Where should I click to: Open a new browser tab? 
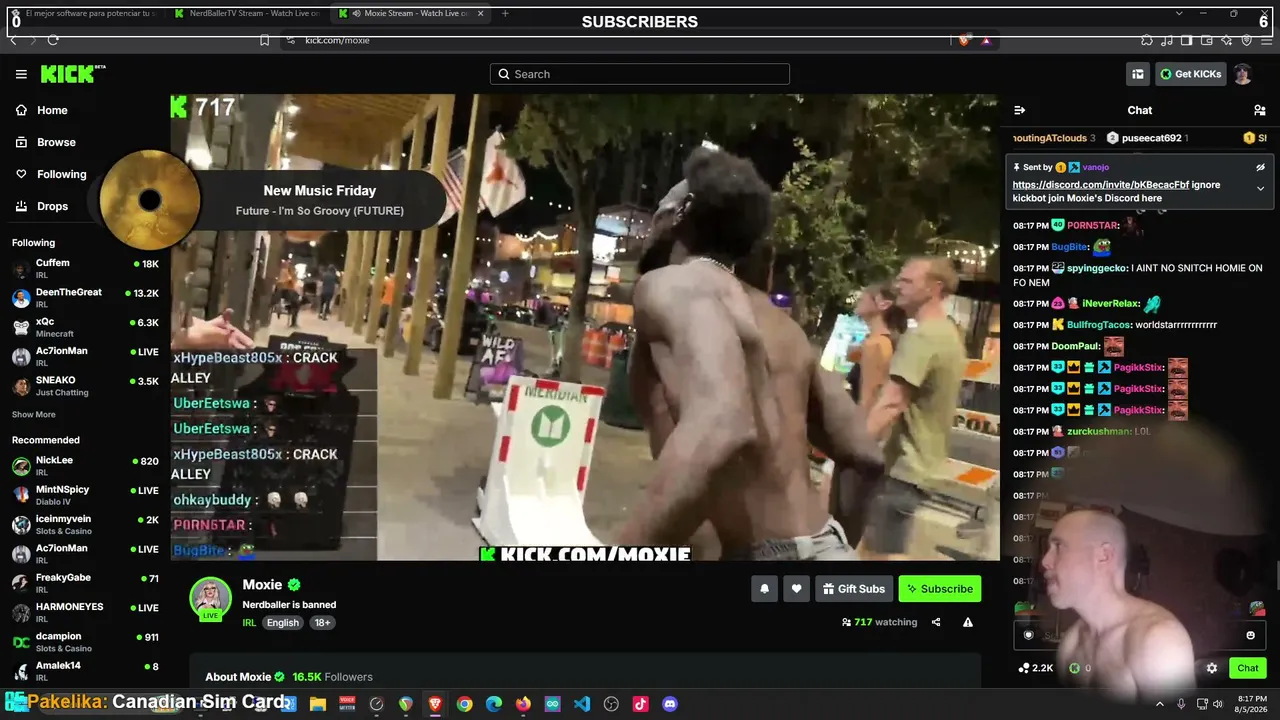point(505,13)
